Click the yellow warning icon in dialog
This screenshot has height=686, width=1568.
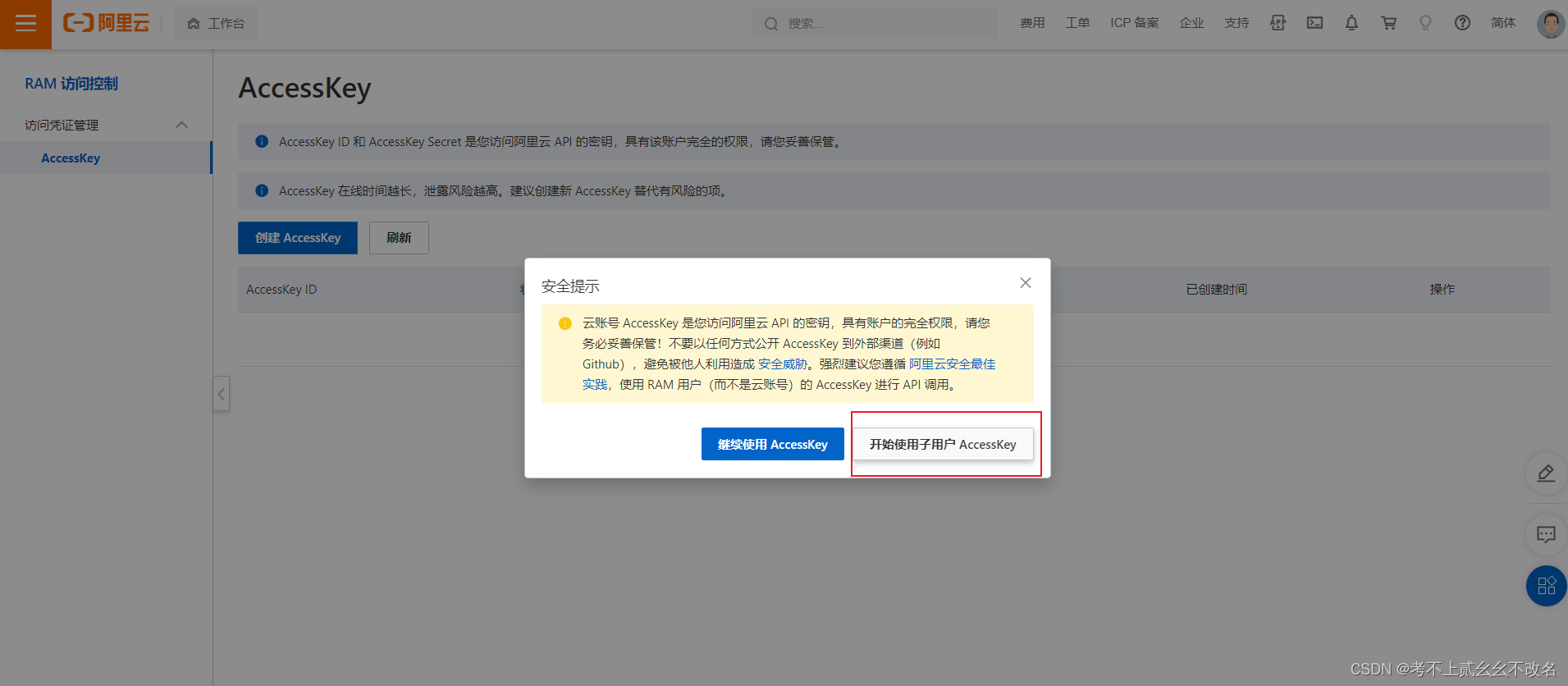[x=565, y=323]
